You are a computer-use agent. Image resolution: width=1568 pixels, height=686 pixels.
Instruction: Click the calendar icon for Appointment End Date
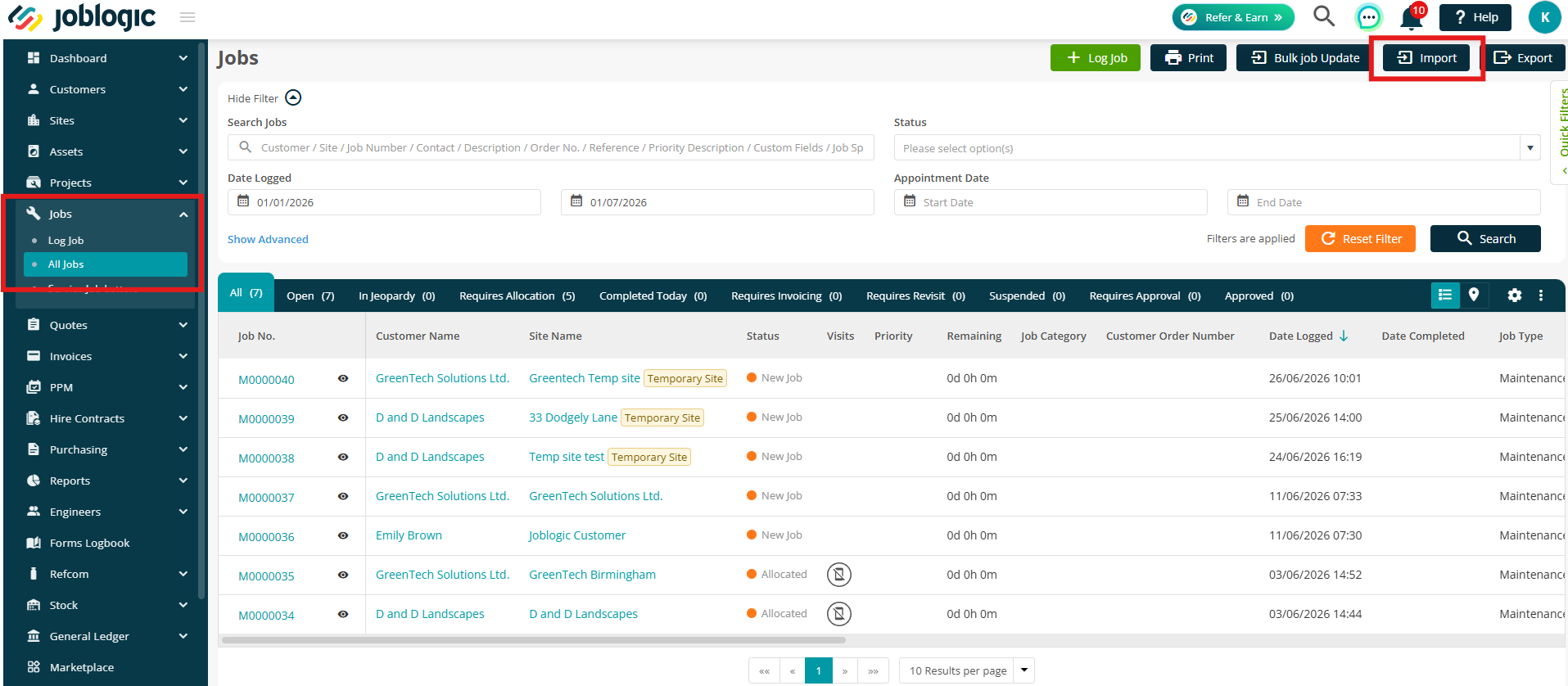coord(1243,201)
